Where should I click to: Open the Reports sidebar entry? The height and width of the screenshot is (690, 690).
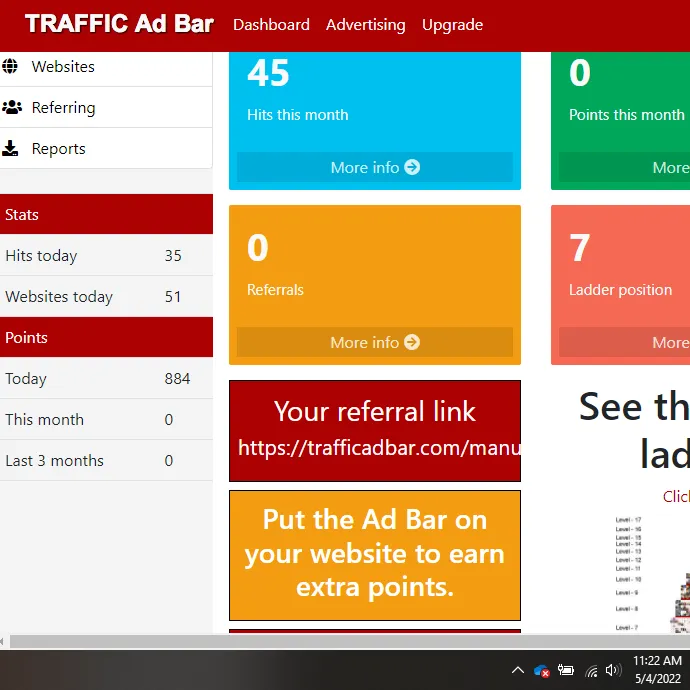coord(106,148)
